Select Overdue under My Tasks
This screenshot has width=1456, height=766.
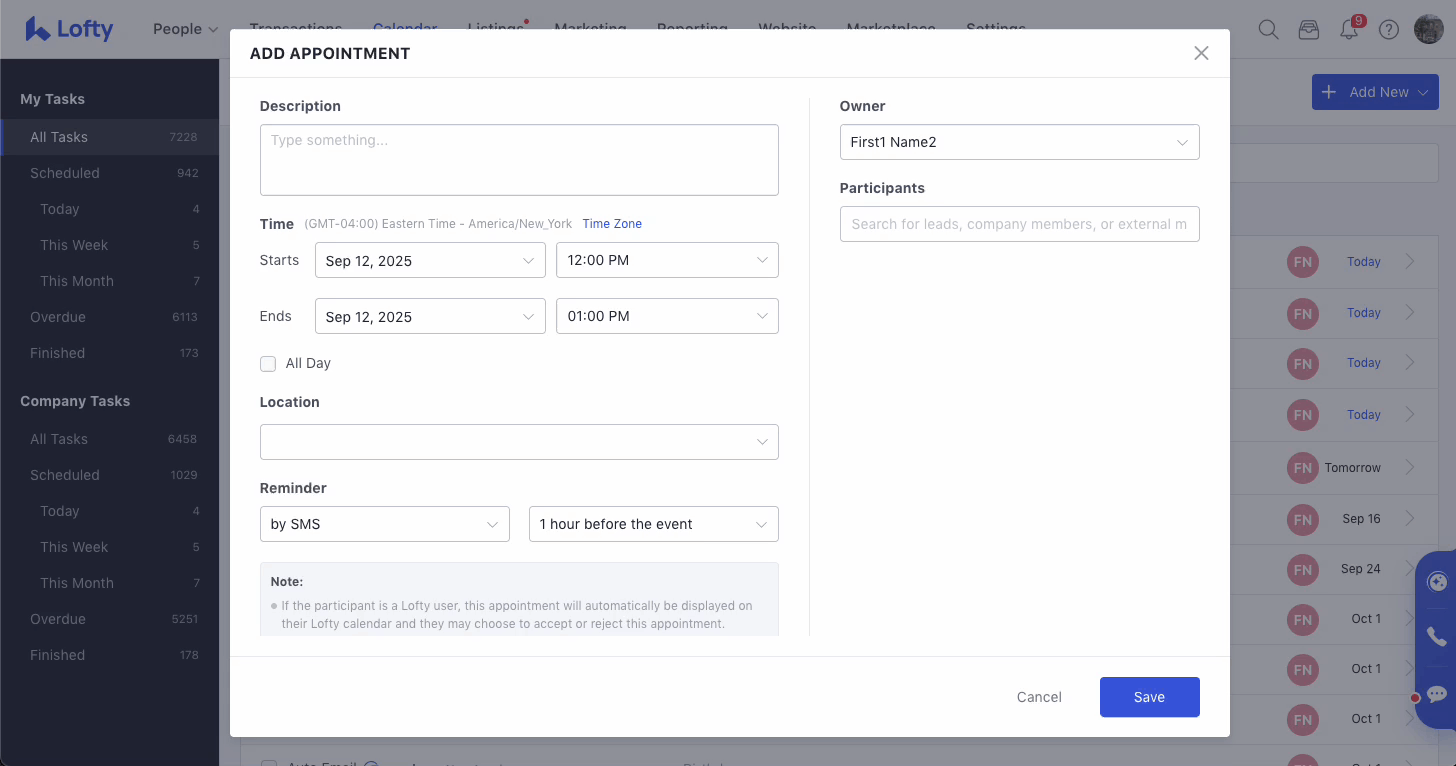coord(58,317)
